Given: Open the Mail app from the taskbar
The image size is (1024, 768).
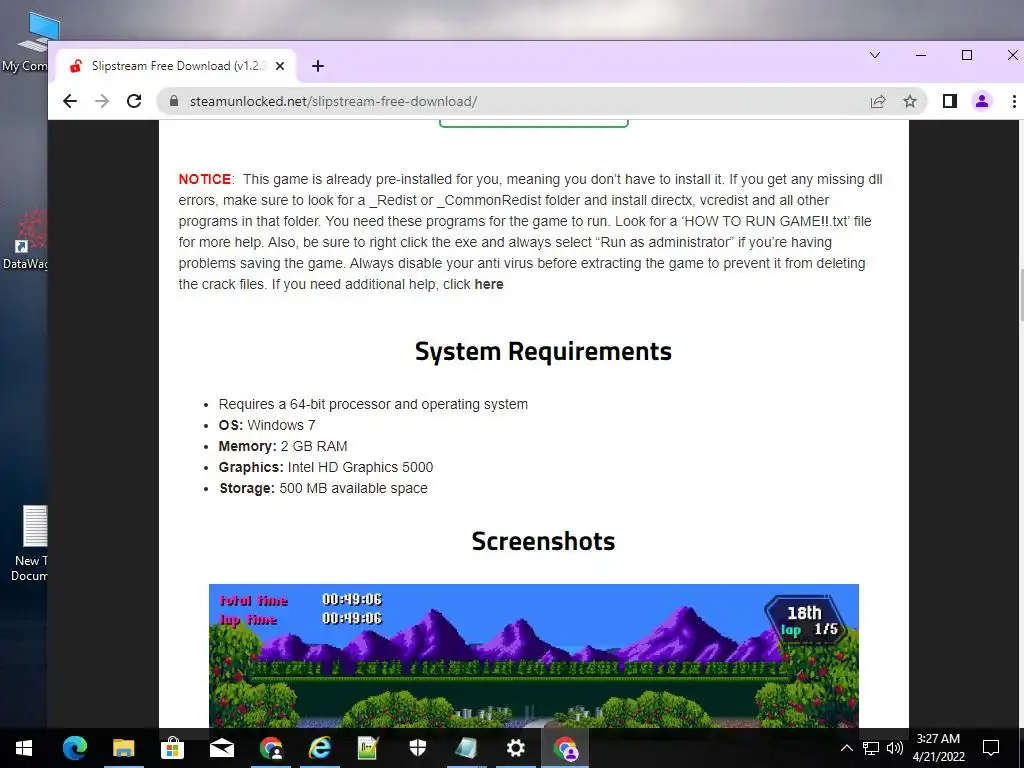Looking at the screenshot, I should [x=221, y=748].
